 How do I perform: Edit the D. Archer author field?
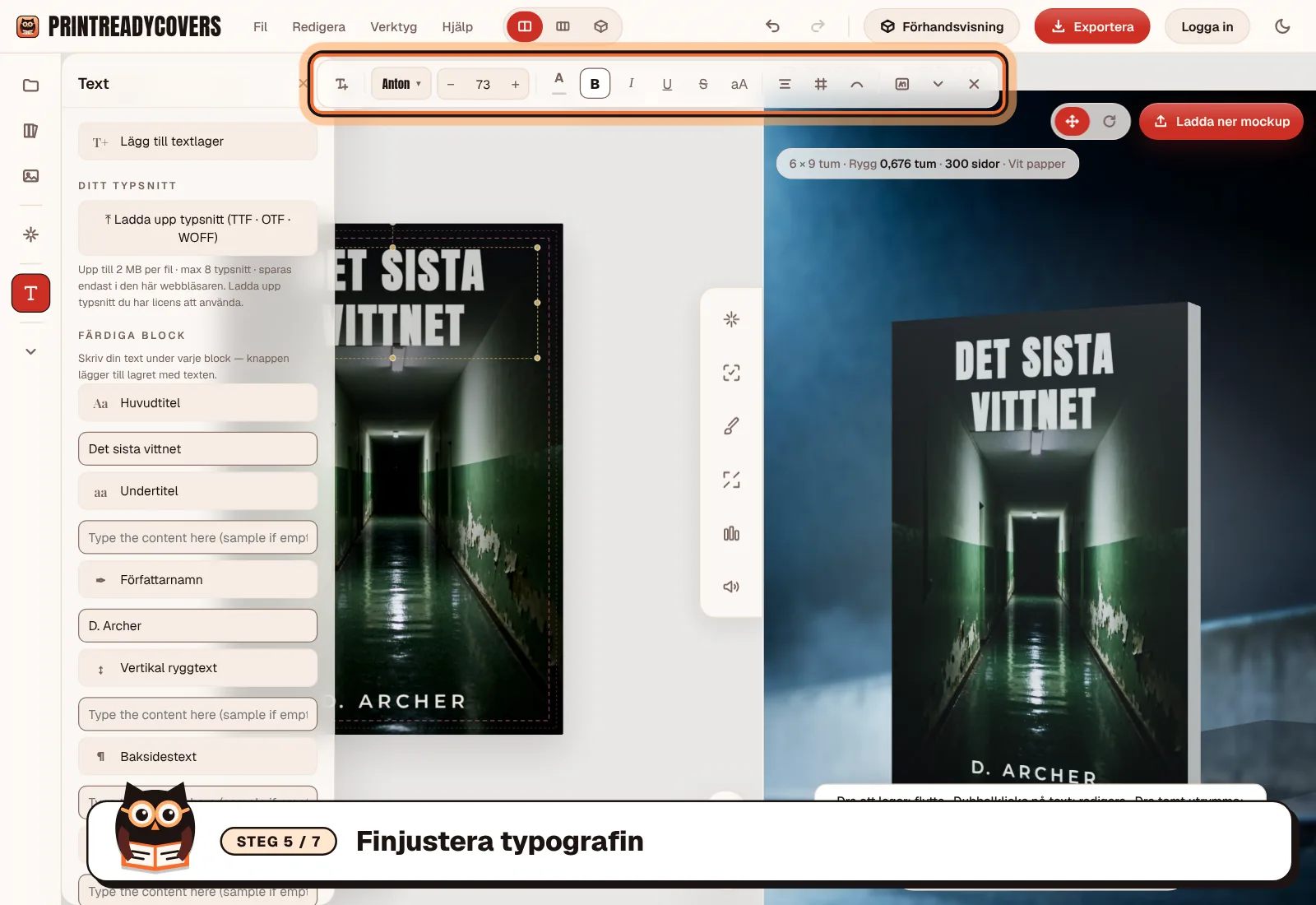click(x=197, y=626)
